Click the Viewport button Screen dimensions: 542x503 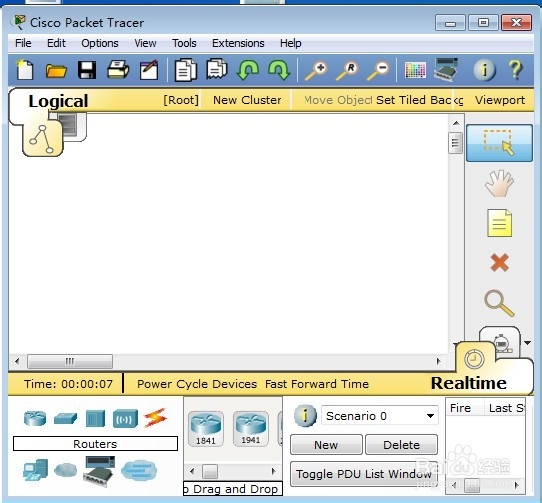(x=500, y=100)
